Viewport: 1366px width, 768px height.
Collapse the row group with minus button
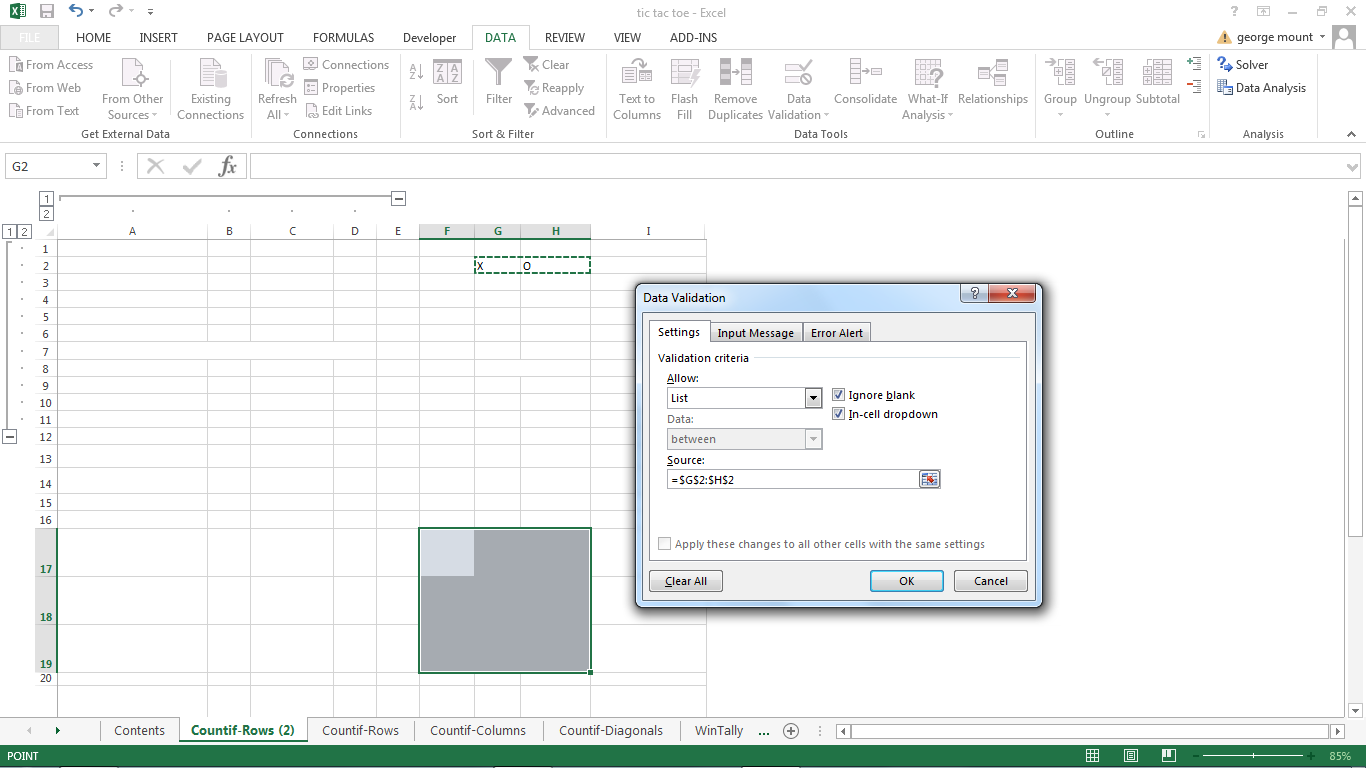click(10, 437)
